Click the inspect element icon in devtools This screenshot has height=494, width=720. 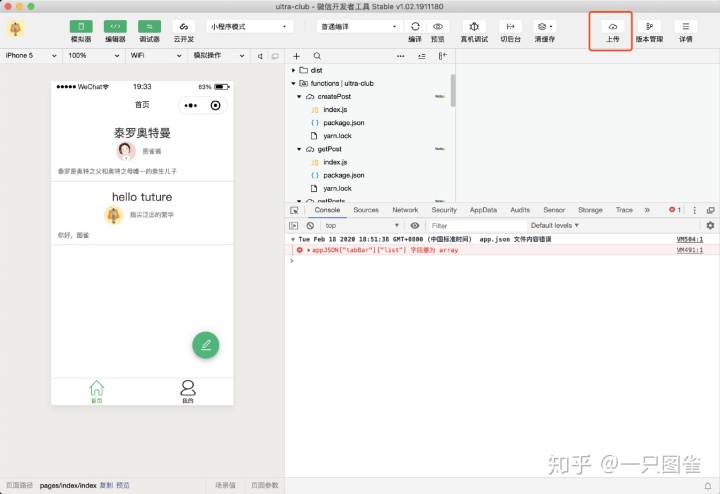[294, 210]
